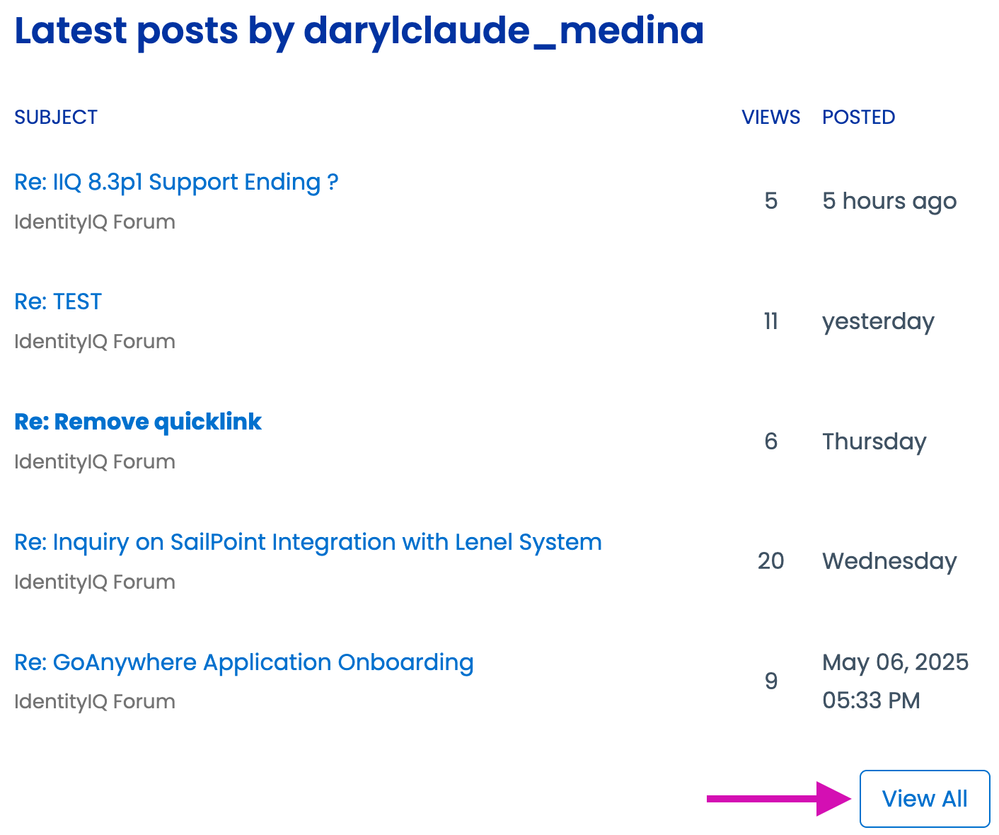Open the "Re: IIQ 8.3p1 Support Ending ?" post
Viewport: 999px width, 835px height.
point(176,182)
